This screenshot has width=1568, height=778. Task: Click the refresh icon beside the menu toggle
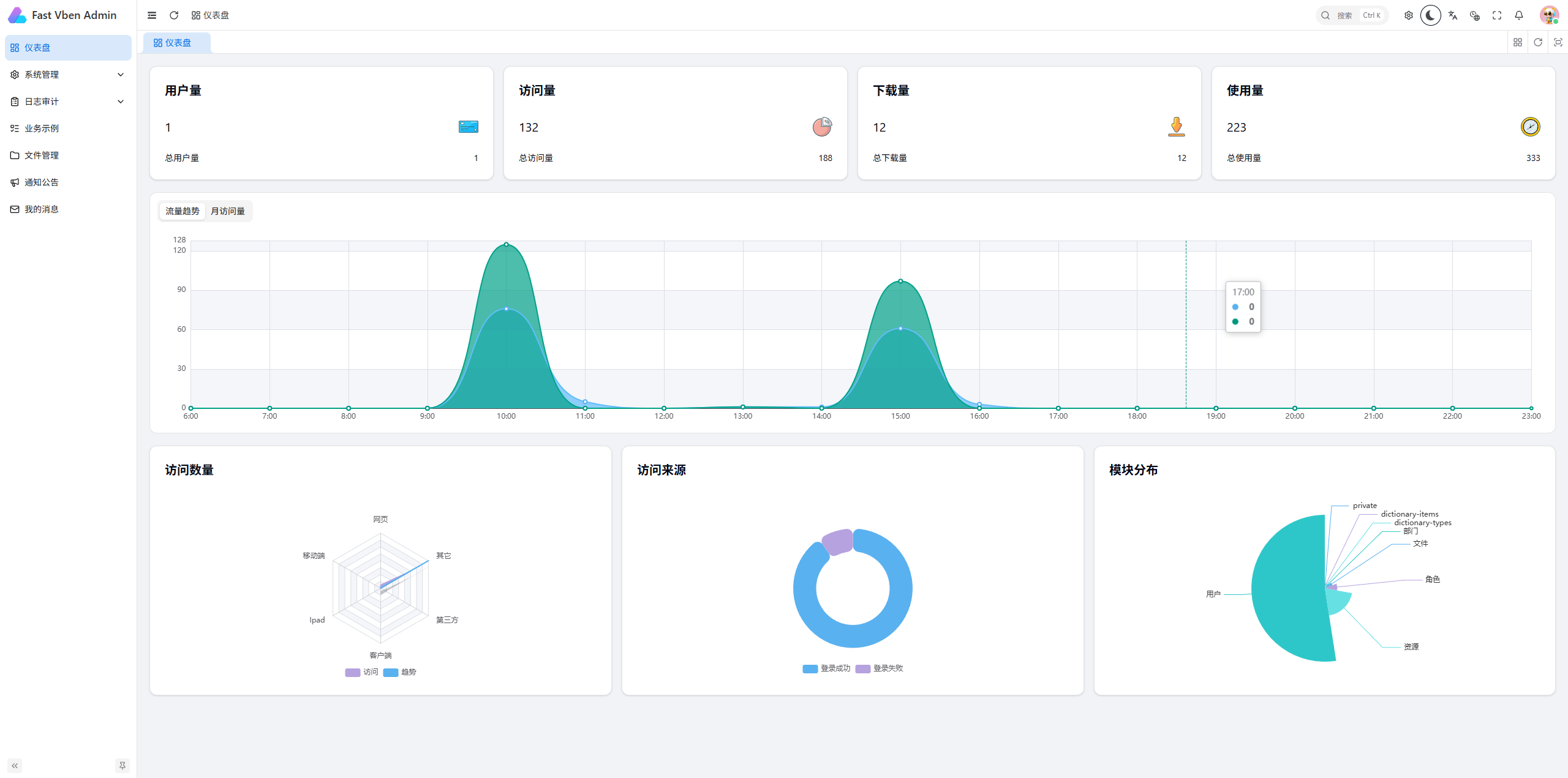(174, 15)
